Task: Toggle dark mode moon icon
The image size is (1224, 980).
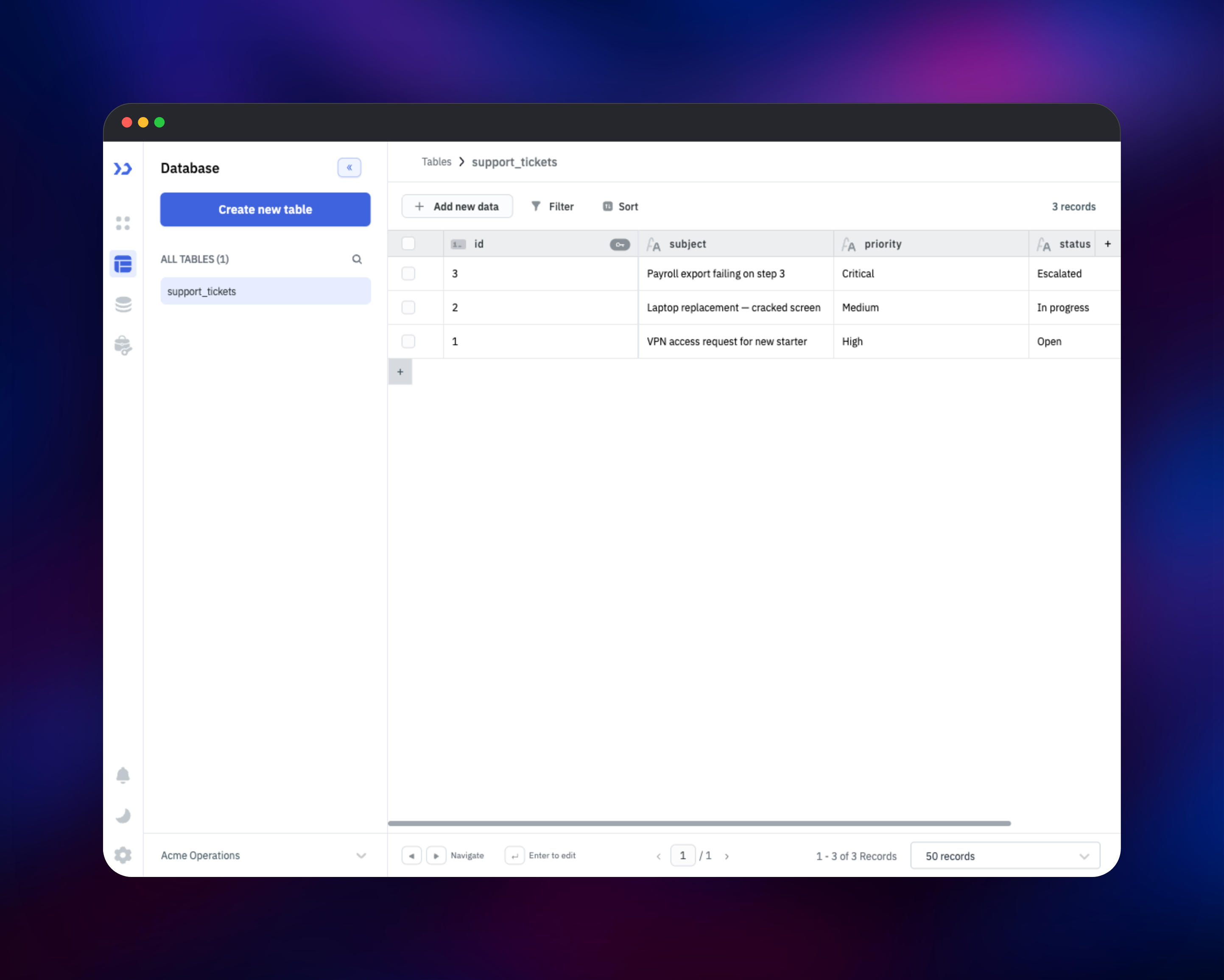Action: (123, 815)
